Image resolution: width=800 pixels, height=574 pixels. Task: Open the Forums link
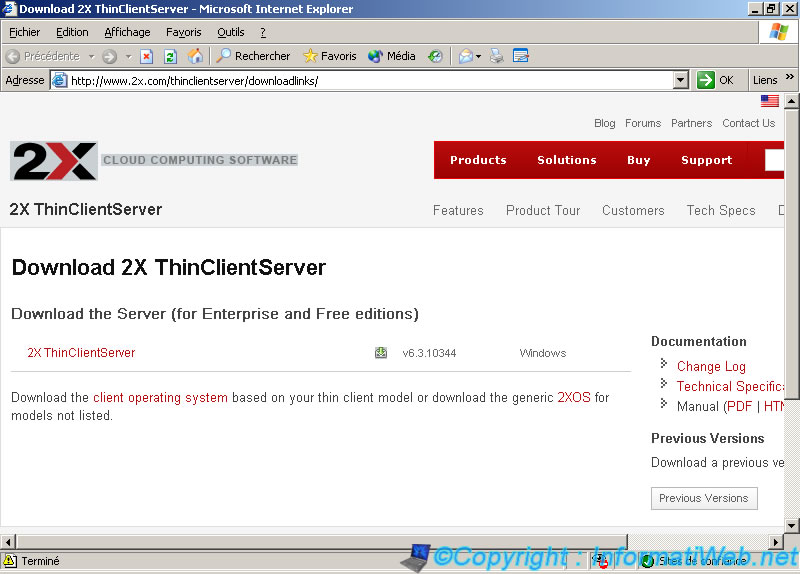click(x=643, y=123)
